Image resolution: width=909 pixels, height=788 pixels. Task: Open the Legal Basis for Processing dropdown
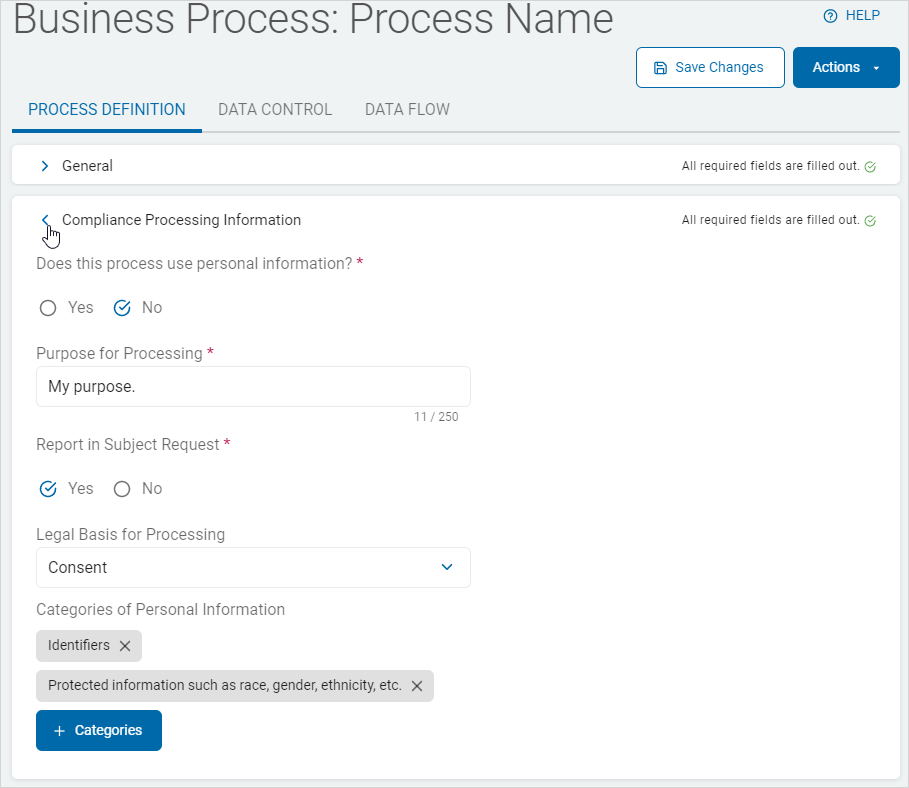pos(253,567)
